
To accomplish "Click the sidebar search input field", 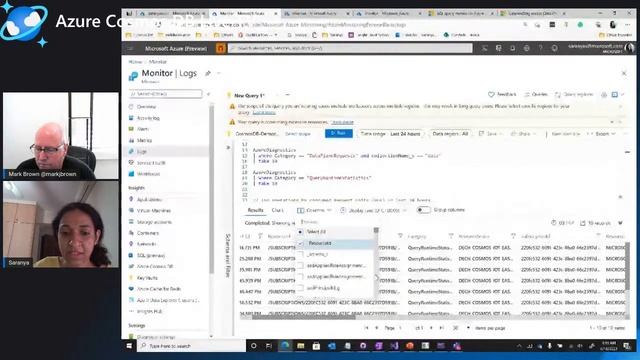I will point(165,94).
